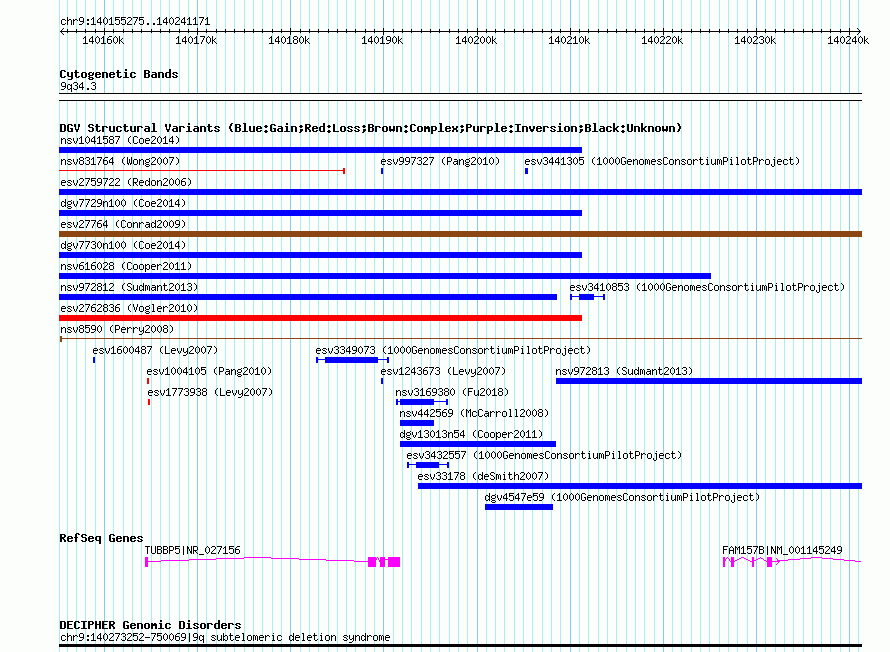Click the nsv616028 (Cooper2011) variant bar
890x652 pixels.
coord(385,276)
